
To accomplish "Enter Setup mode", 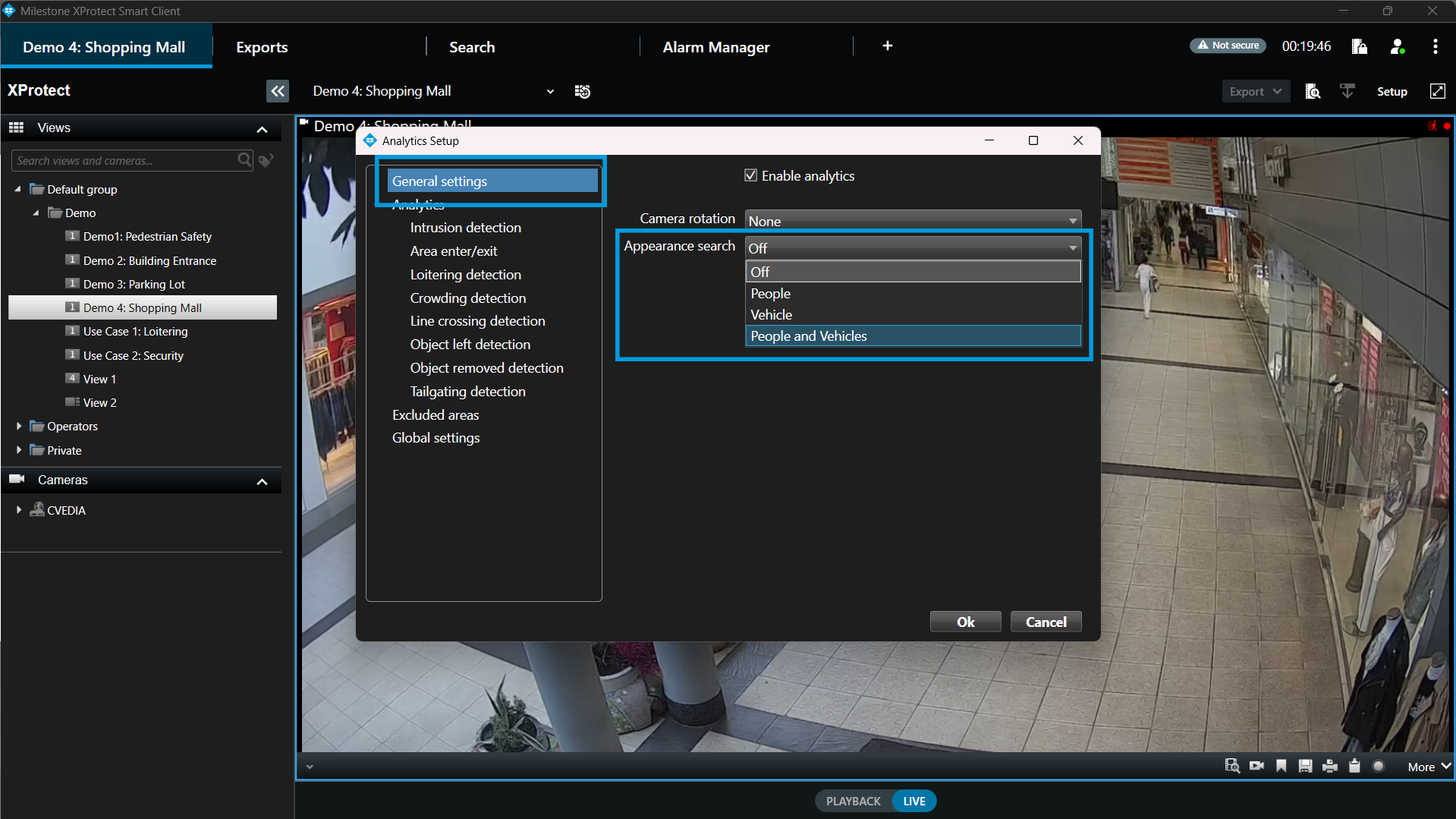I will 1392,91.
